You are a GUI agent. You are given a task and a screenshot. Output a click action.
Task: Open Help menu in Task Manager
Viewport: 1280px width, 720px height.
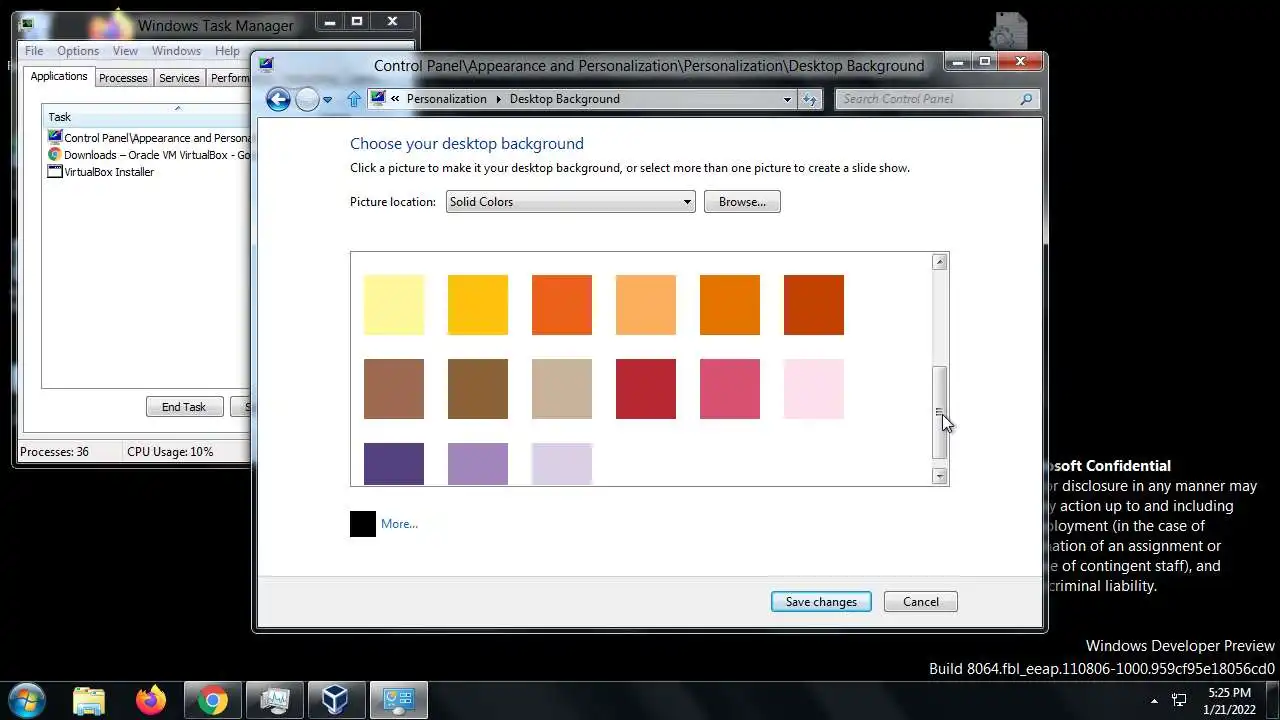coord(227,51)
